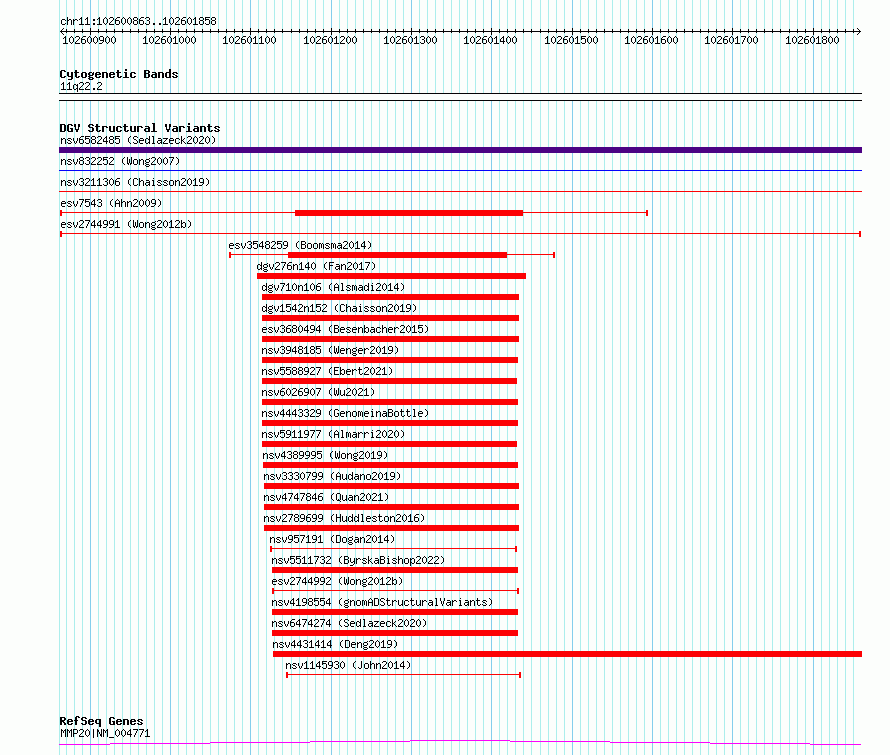Viewport: 890px width, 755px height.
Task: Click the esv7543 (Ahn2009) label
Action: 111,203
